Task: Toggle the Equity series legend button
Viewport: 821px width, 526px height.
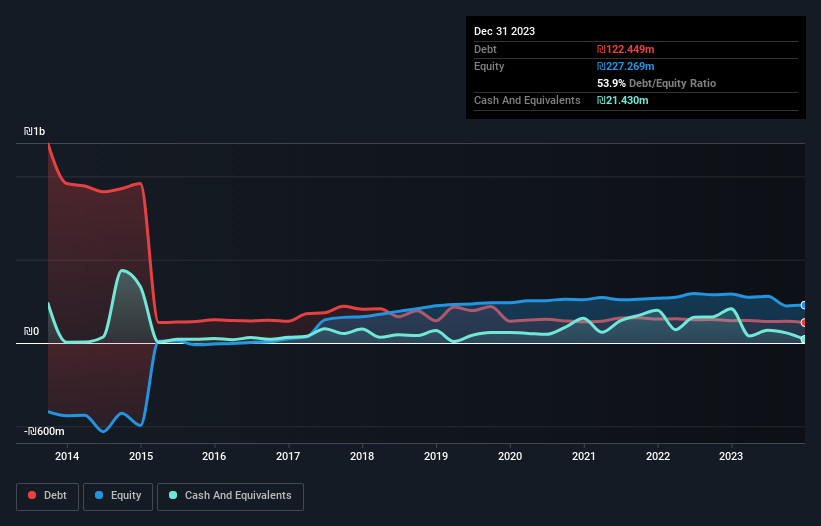Action: pos(118,496)
